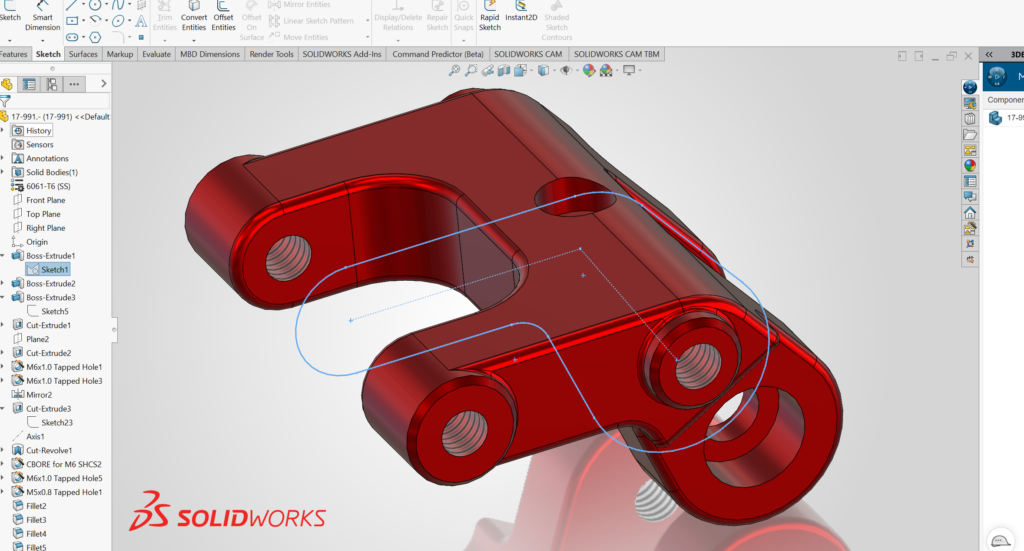Toggle Rapid Sketch mode
This screenshot has width=1024, height=551.
pyautogui.click(x=490, y=16)
